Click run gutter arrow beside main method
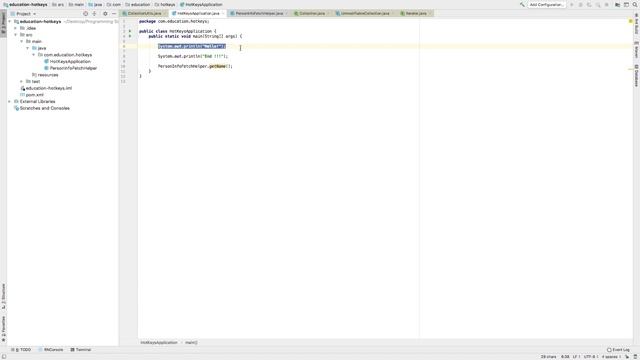640x360 pixels. click(x=130, y=36)
